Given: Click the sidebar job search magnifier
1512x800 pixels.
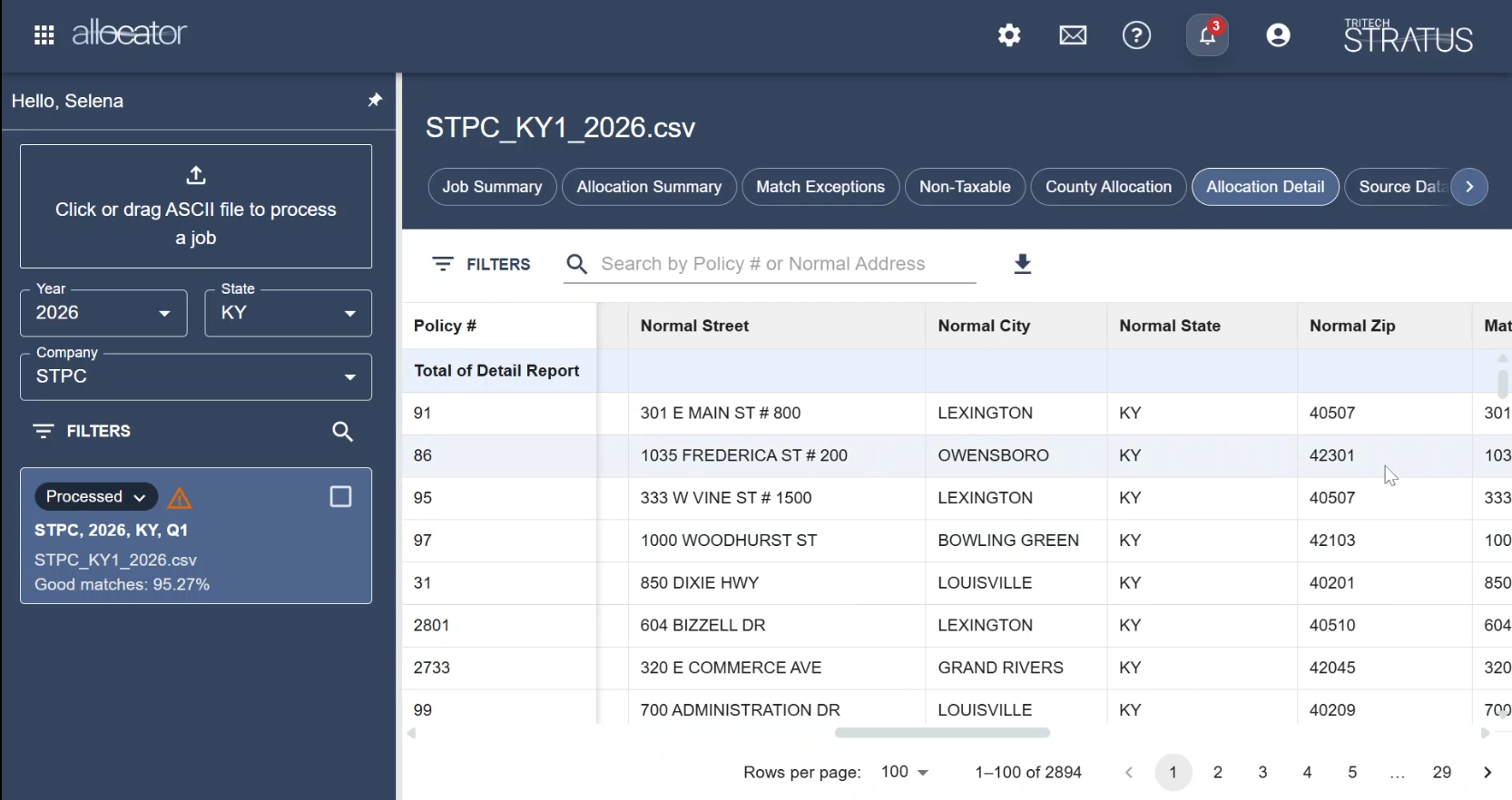Looking at the screenshot, I should 342,432.
